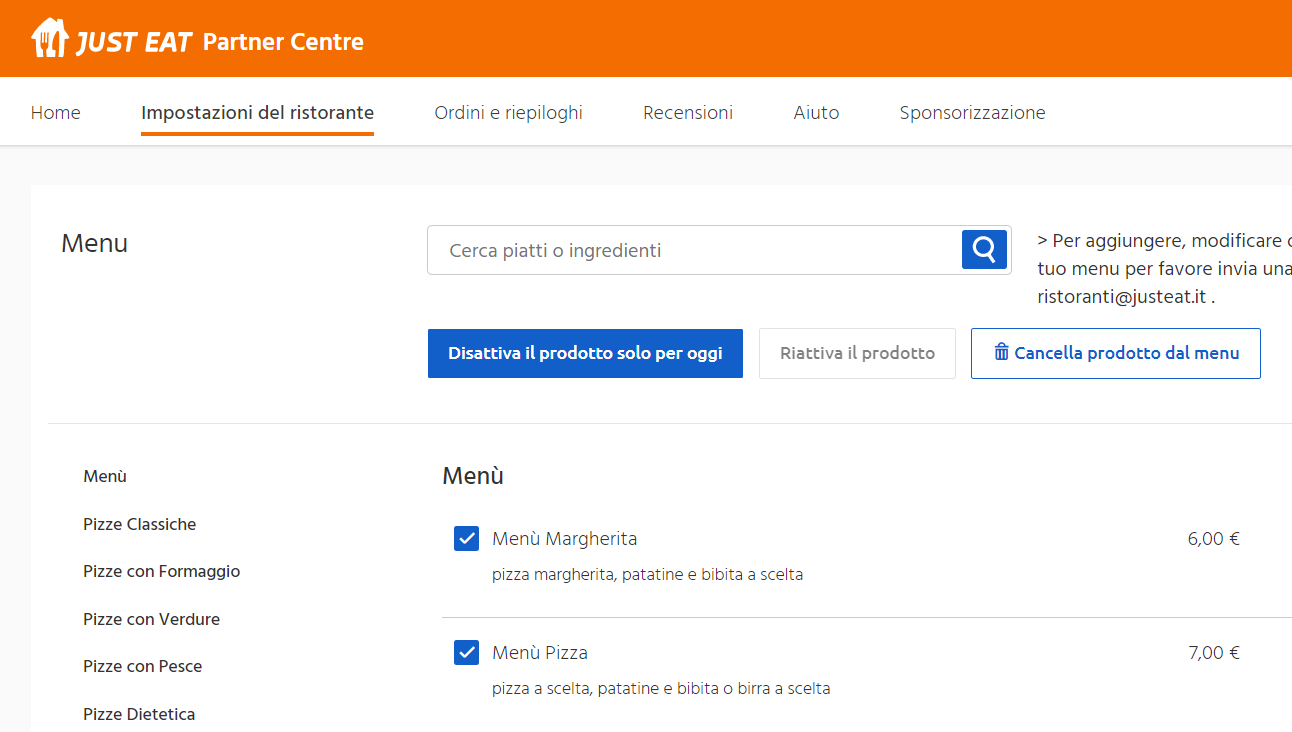Go to the Aiuto tab
This screenshot has width=1292, height=732.
tap(816, 113)
